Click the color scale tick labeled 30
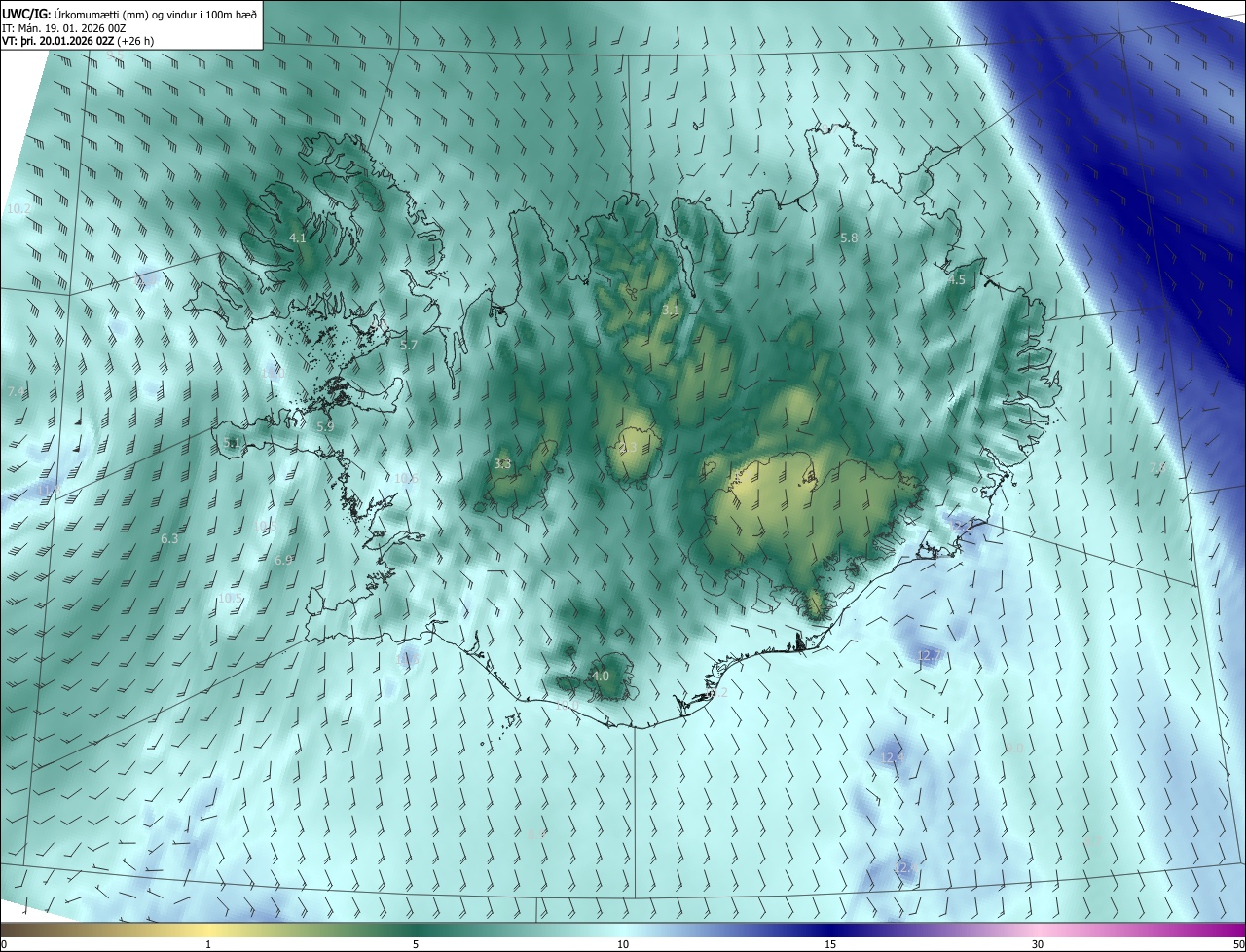 pyautogui.click(x=1038, y=944)
